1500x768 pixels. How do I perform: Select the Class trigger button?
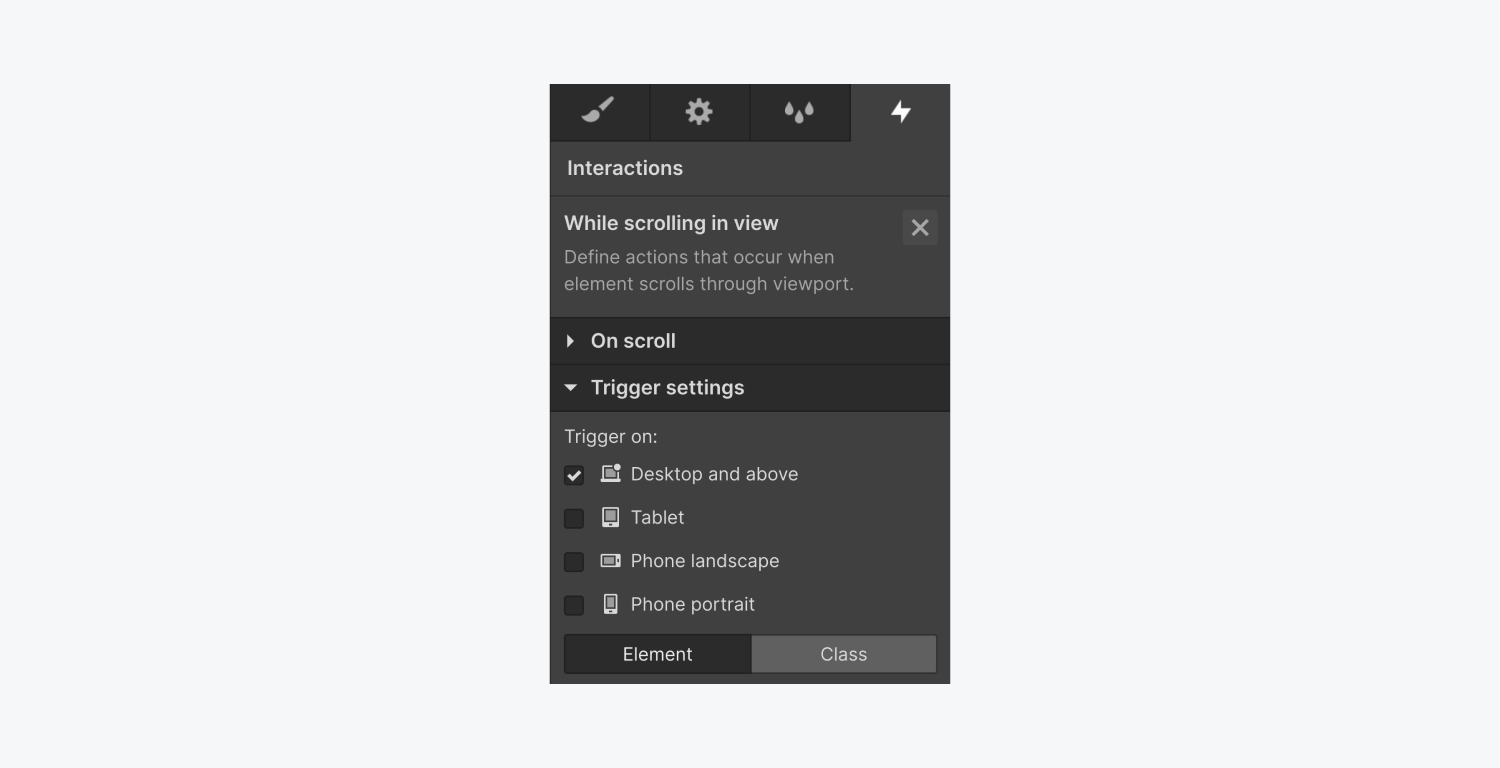844,654
